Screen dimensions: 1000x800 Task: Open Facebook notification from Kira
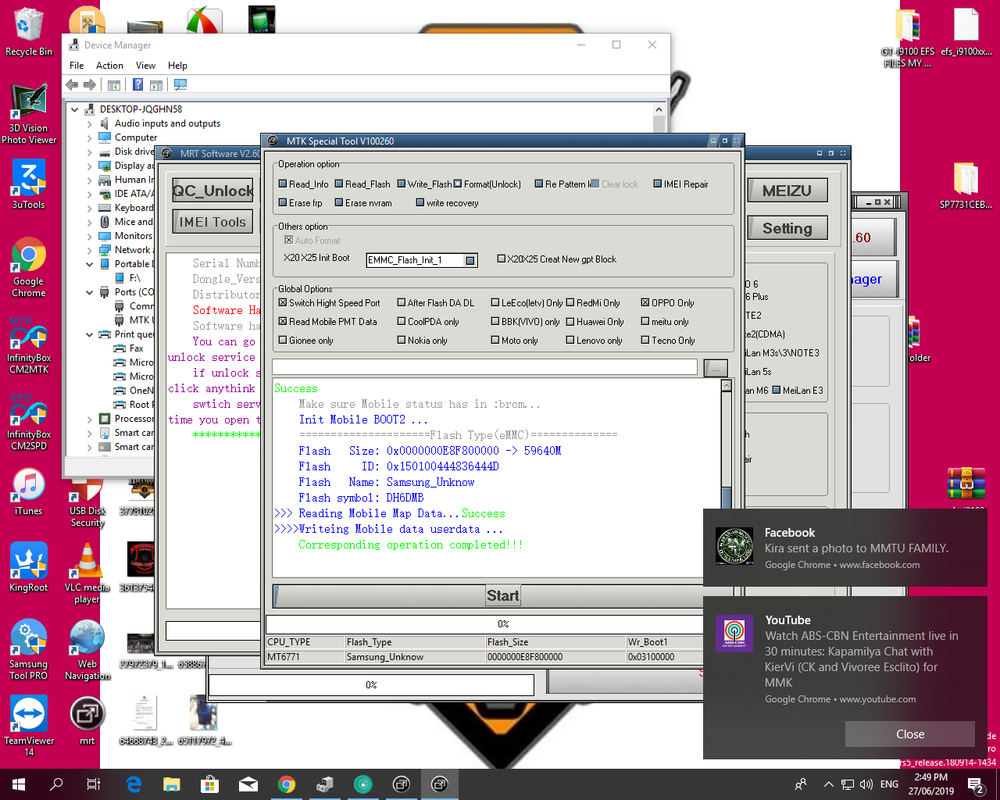845,548
